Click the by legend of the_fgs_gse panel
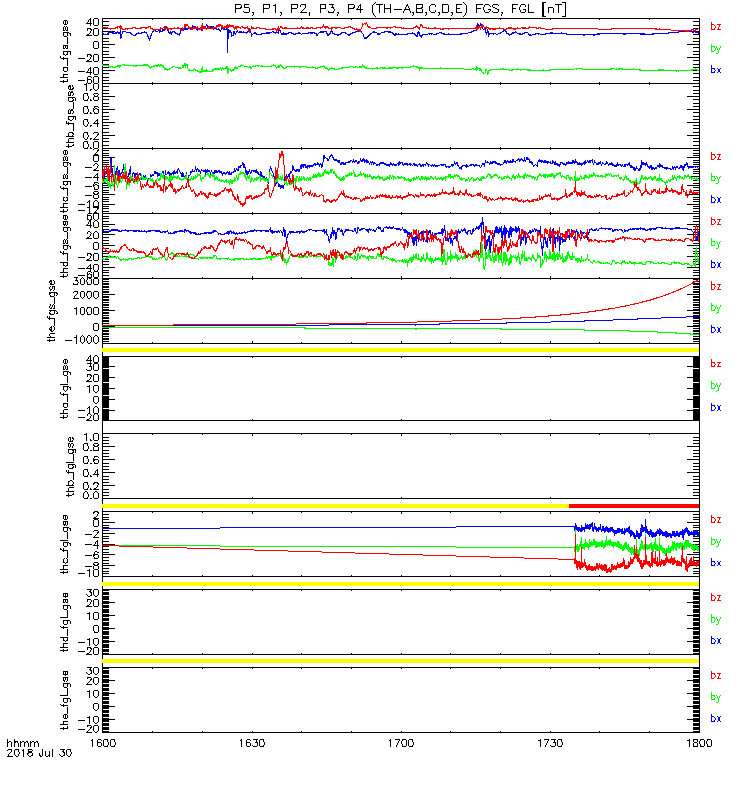This screenshot has height=800, width=750. pos(716,308)
